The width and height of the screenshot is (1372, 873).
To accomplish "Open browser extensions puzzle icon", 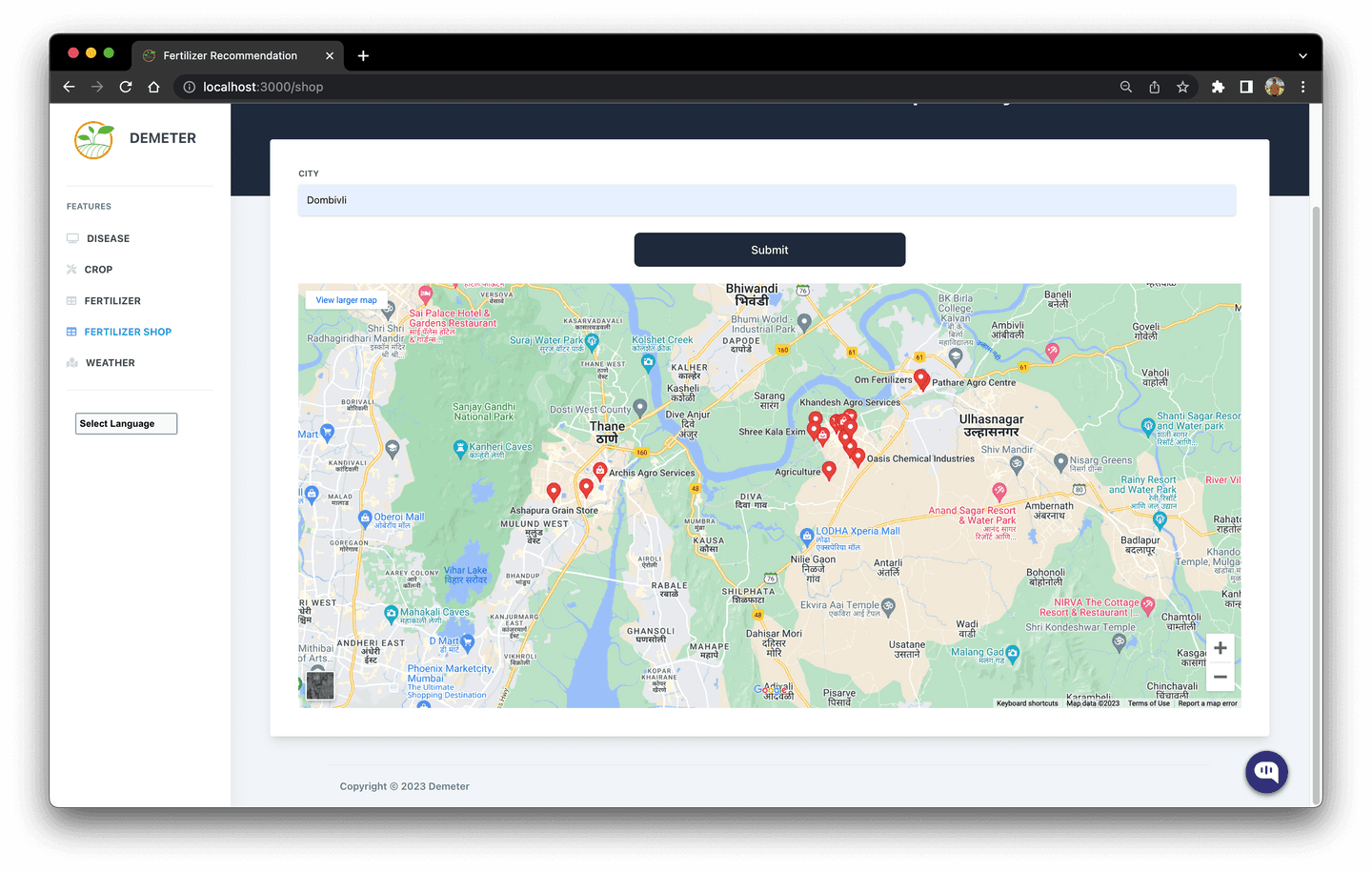I will pyautogui.click(x=1218, y=87).
